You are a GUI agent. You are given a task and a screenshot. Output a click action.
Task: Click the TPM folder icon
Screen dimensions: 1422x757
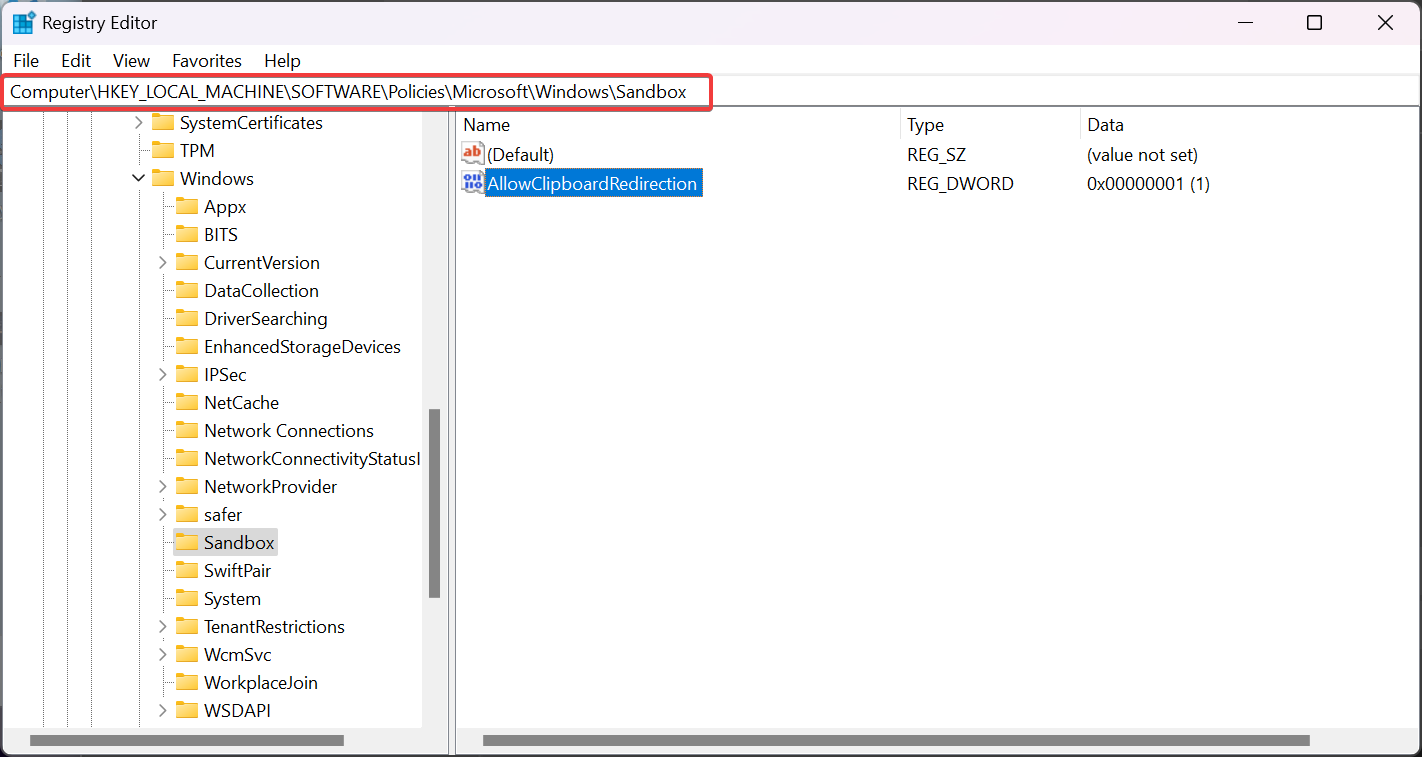(x=163, y=151)
